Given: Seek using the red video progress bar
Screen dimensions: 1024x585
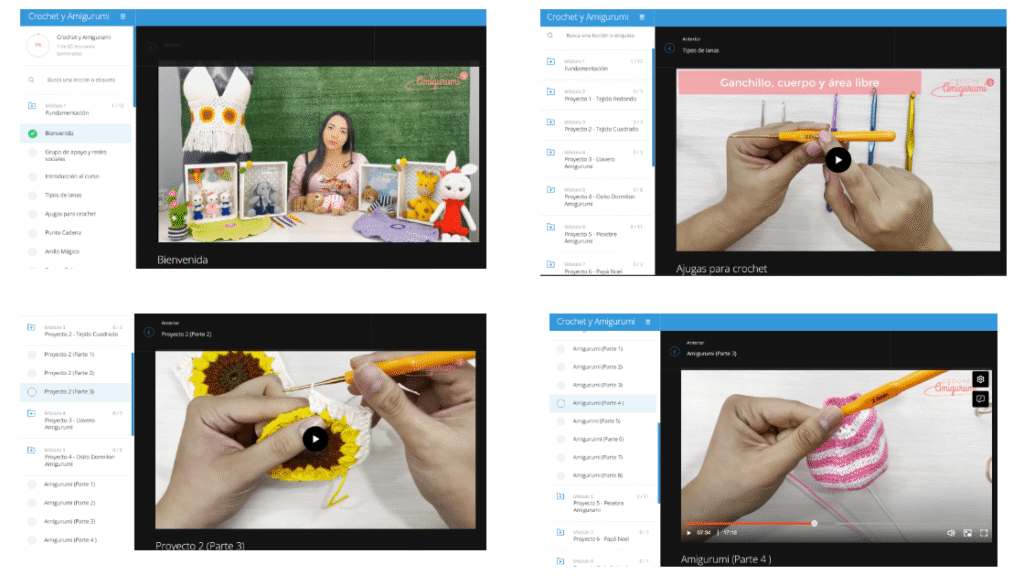Looking at the screenshot, I should tap(750, 523).
